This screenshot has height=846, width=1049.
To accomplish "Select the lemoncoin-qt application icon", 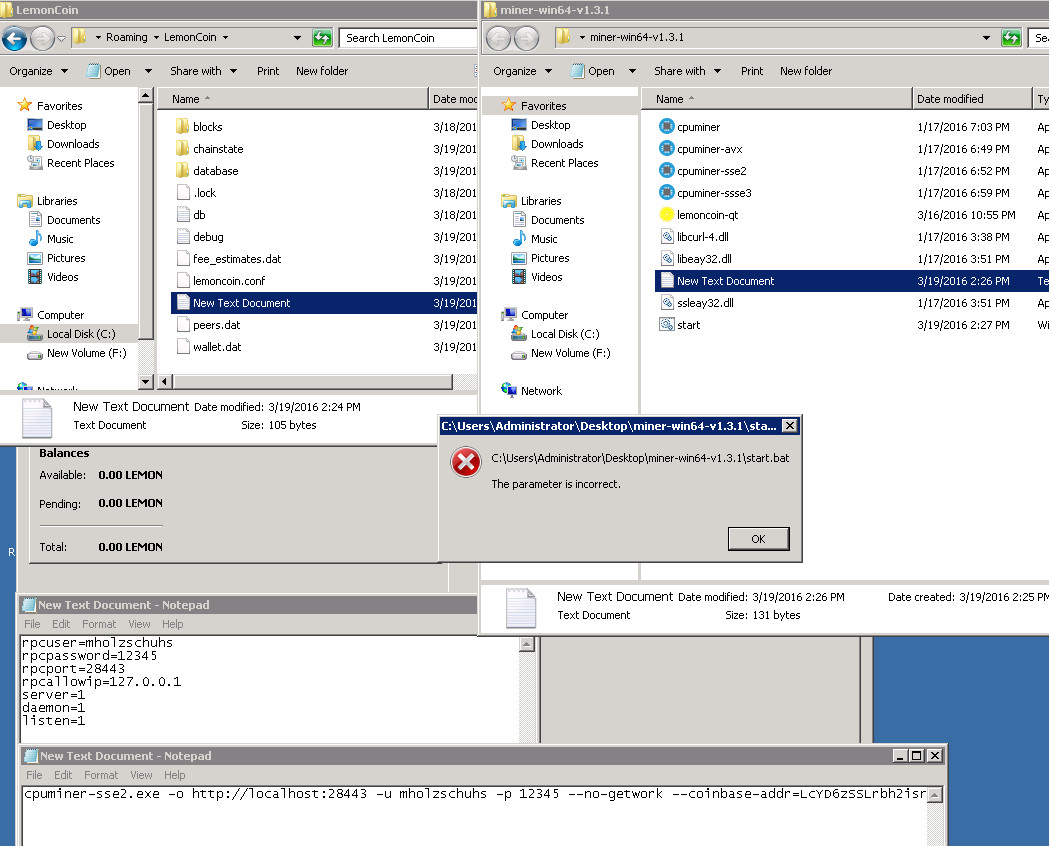I will tap(666, 215).
